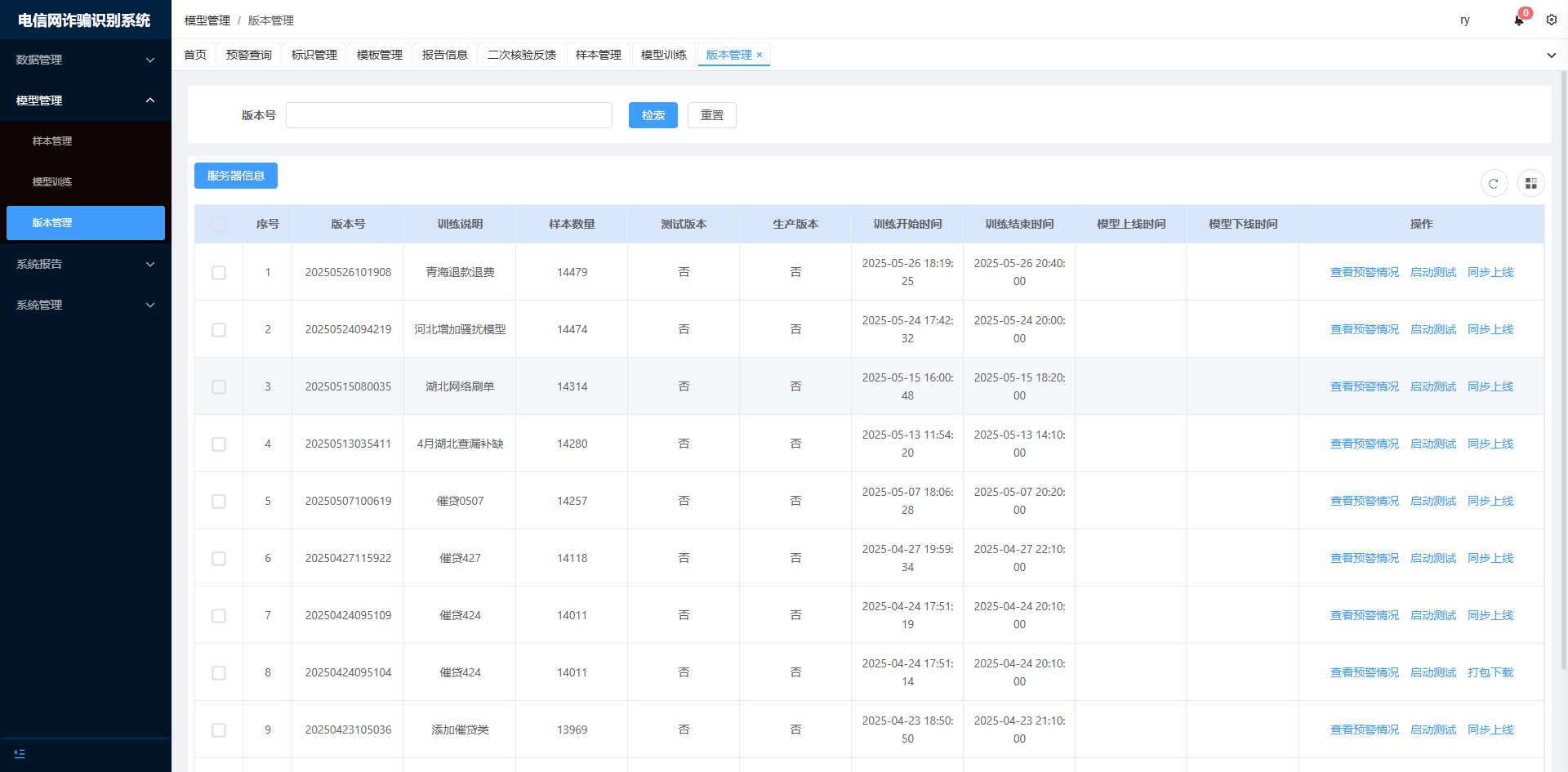The height and width of the screenshot is (772, 1568).
Task: Click the notification bell icon
Action: 1518,20
